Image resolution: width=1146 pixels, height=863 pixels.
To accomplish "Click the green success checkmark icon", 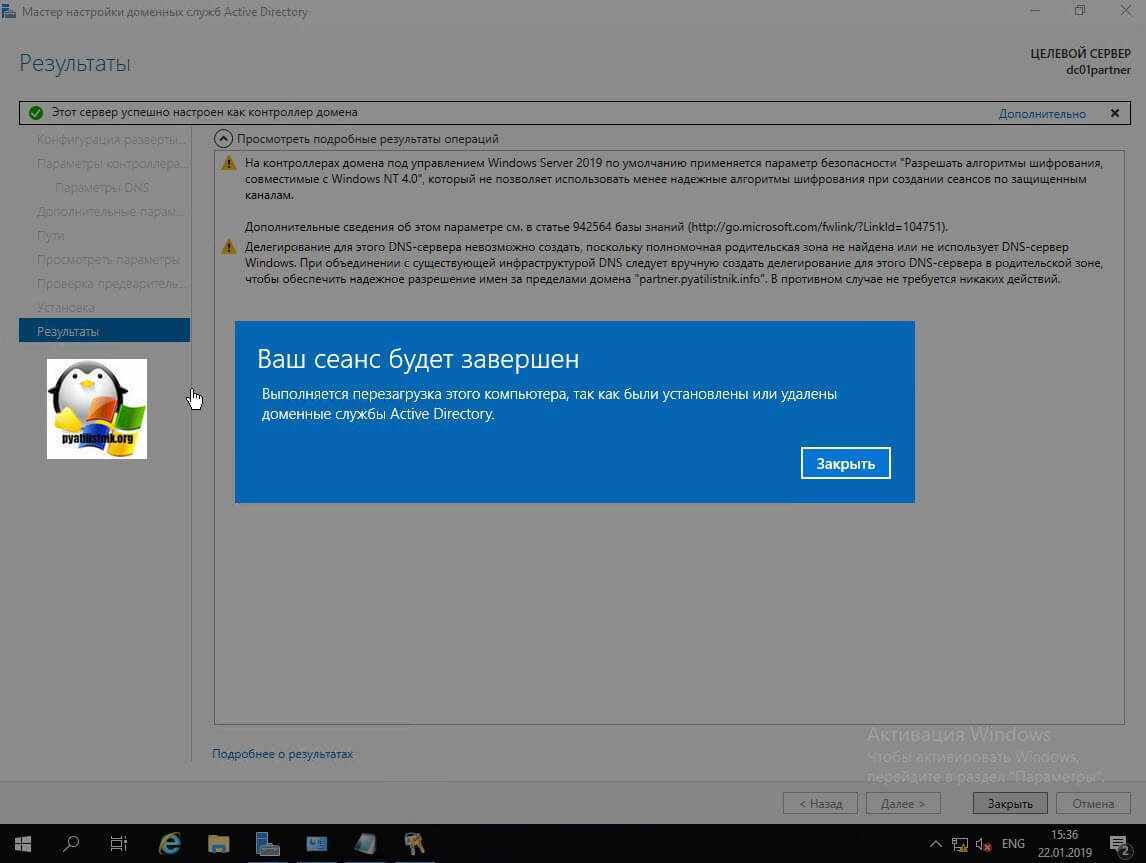I will tap(35, 113).
